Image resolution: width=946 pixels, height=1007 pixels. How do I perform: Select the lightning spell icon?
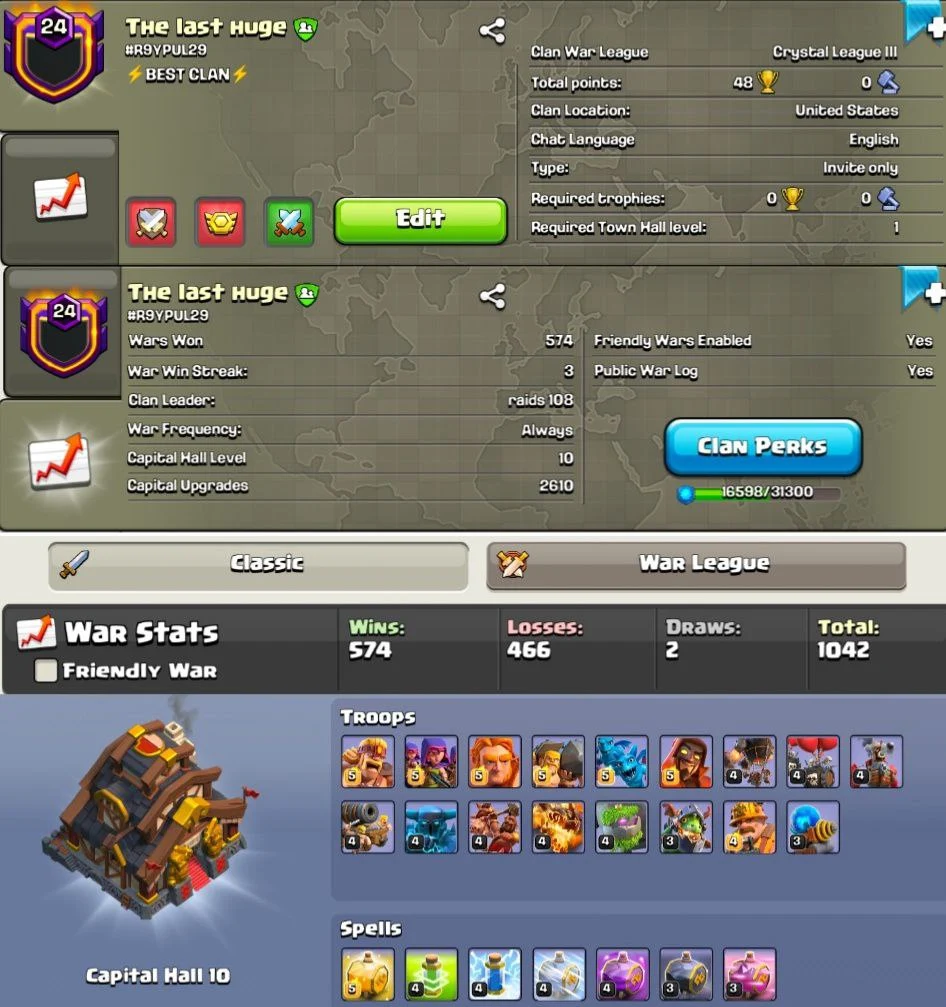(495, 974)
